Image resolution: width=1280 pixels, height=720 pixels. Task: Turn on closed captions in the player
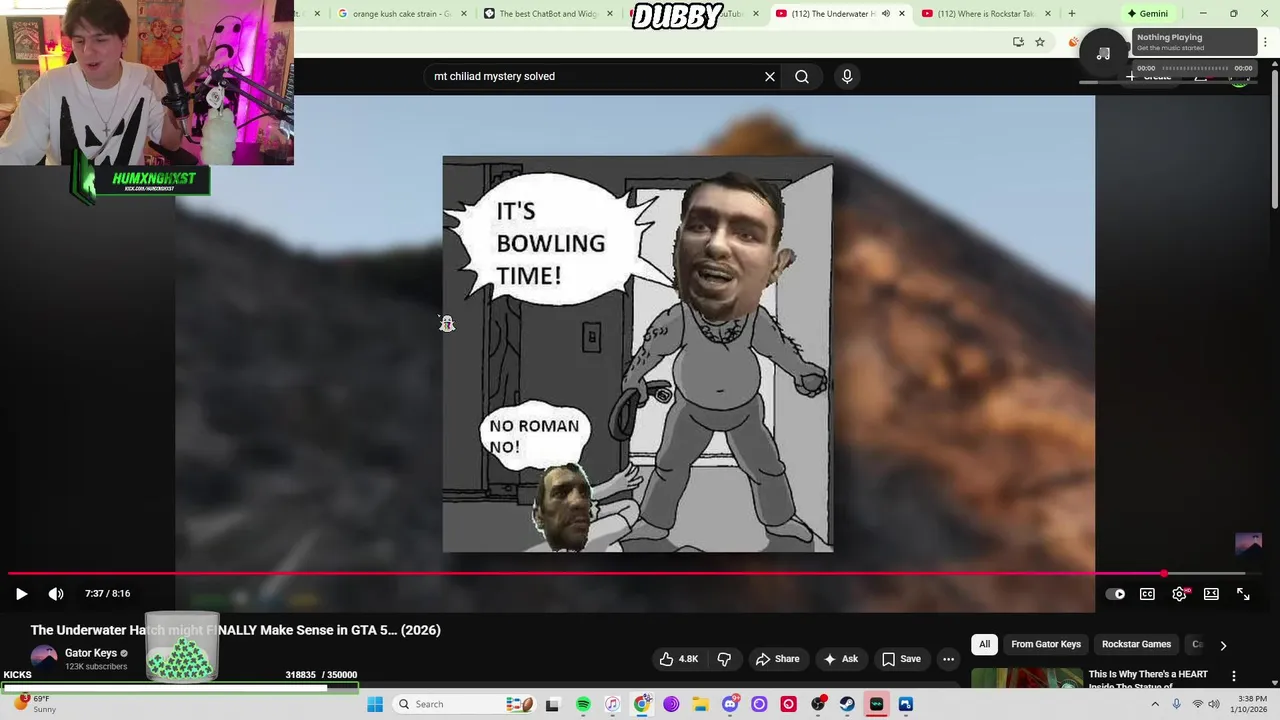point(1147,594)
